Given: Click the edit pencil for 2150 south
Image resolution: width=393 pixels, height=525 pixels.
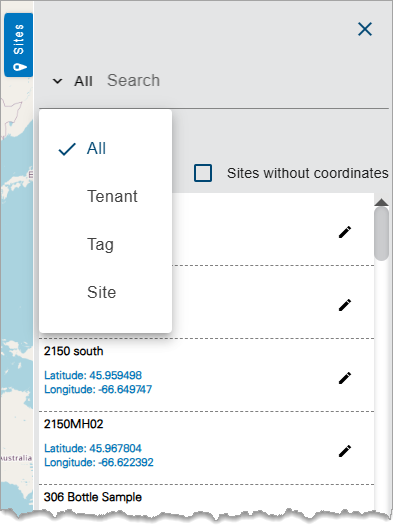Looking at the screenshot, I should [345, 378].
